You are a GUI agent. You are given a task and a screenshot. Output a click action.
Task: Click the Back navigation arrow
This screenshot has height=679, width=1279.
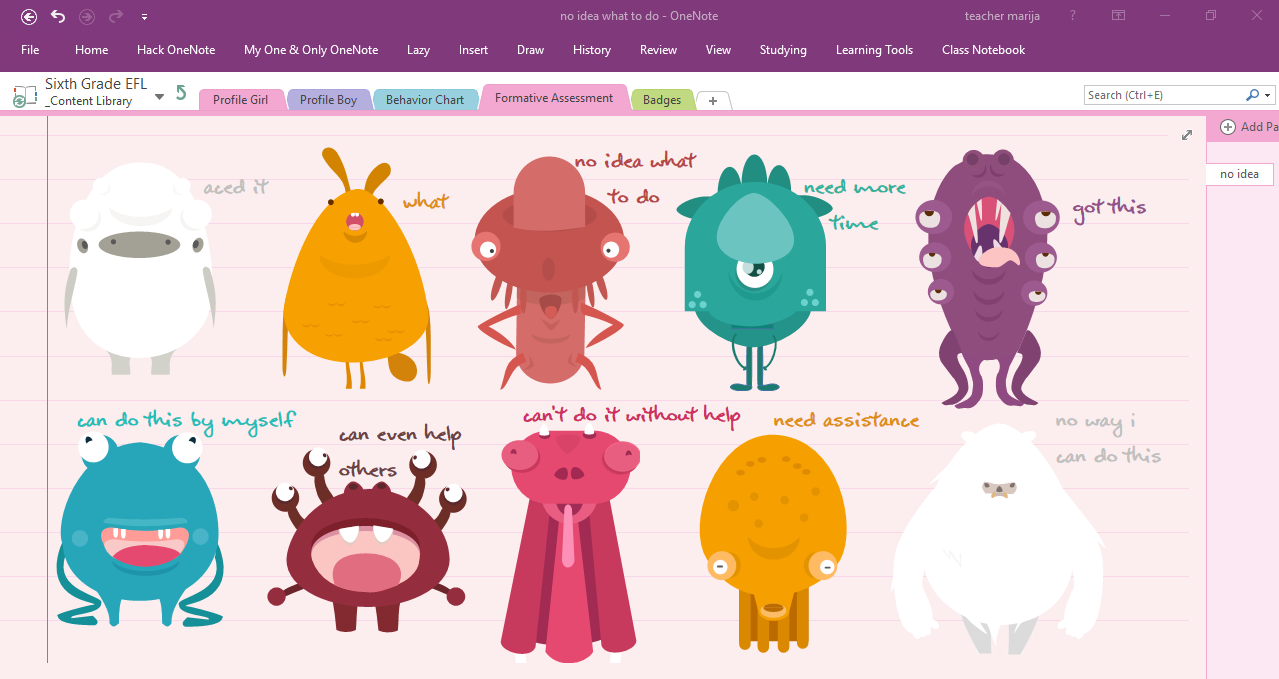click(28, 16)
